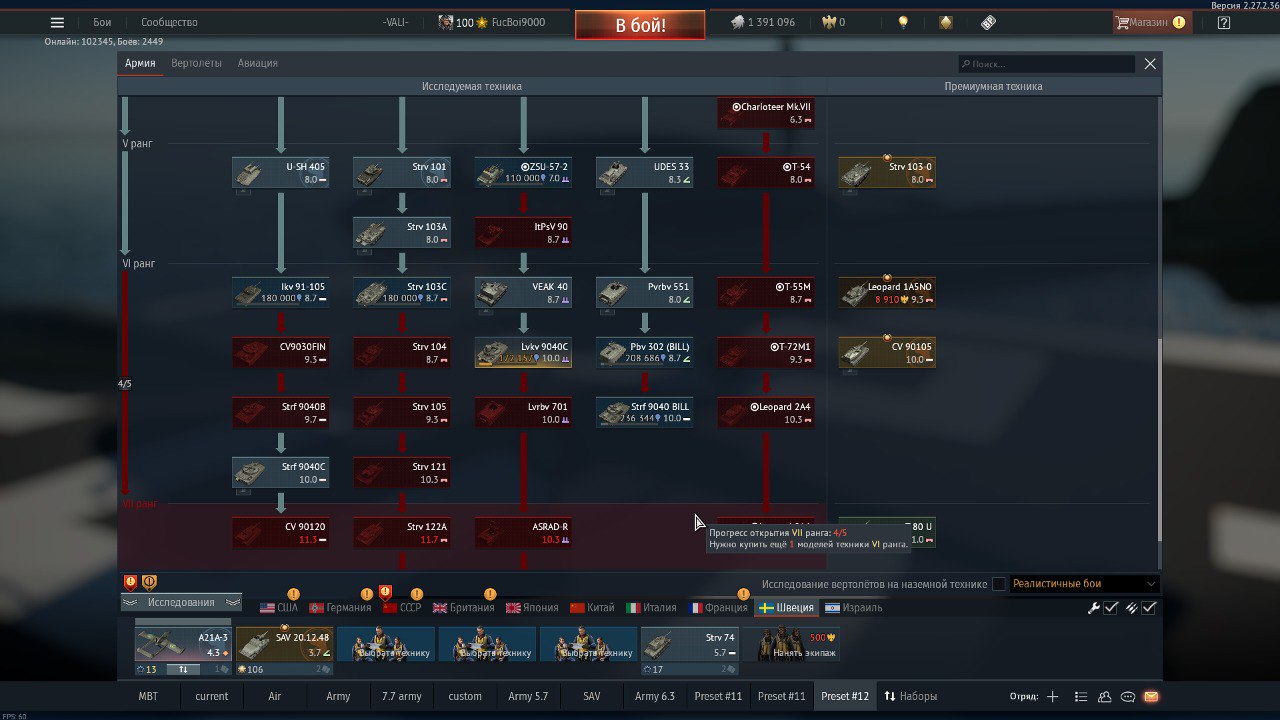Click the search field Поиск

tap(1046, 63)
